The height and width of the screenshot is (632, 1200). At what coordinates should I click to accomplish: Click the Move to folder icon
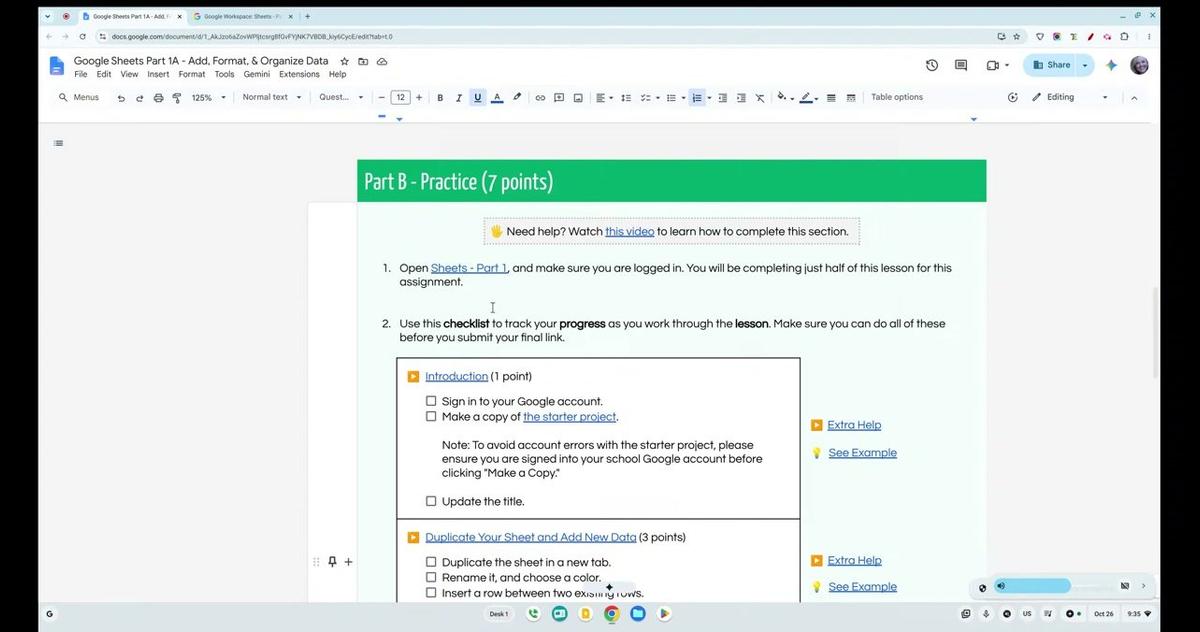click(x=363, y=61)
